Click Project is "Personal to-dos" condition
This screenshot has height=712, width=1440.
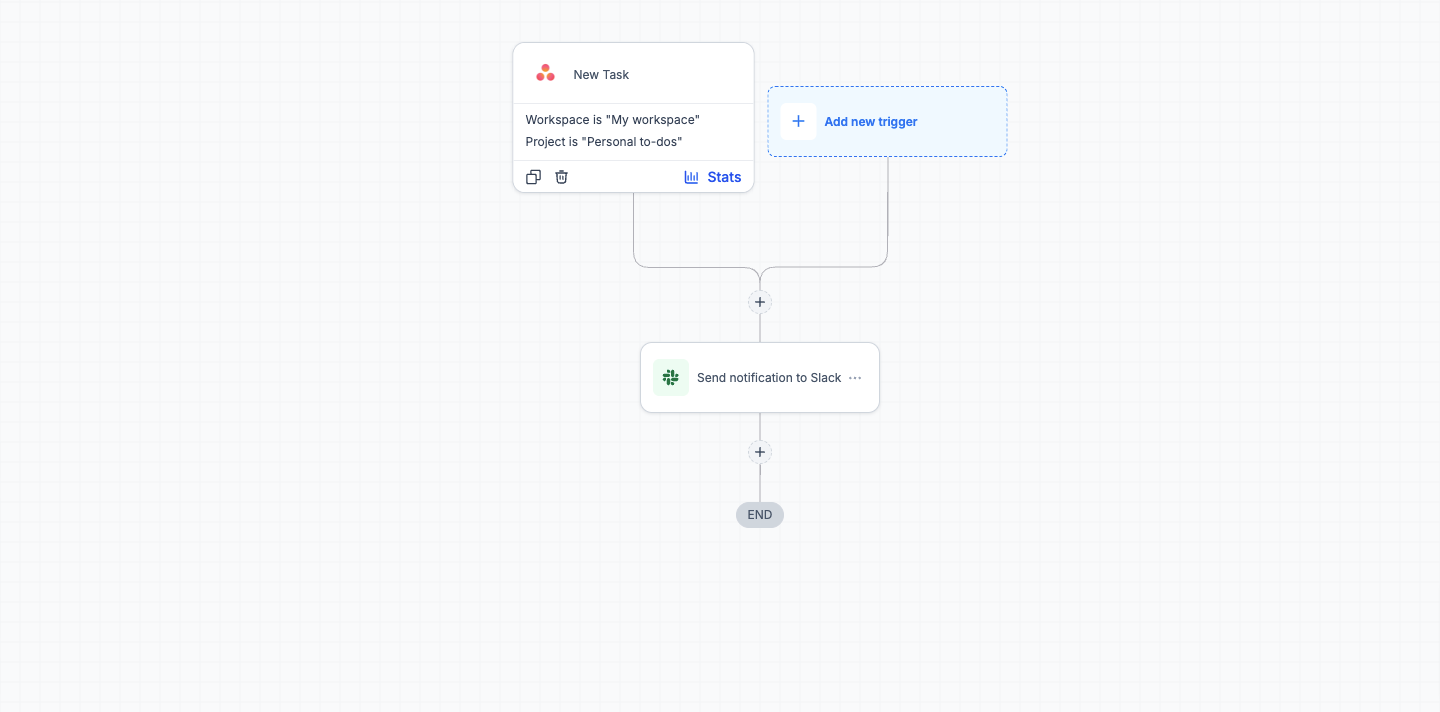(x=604, y=142)
